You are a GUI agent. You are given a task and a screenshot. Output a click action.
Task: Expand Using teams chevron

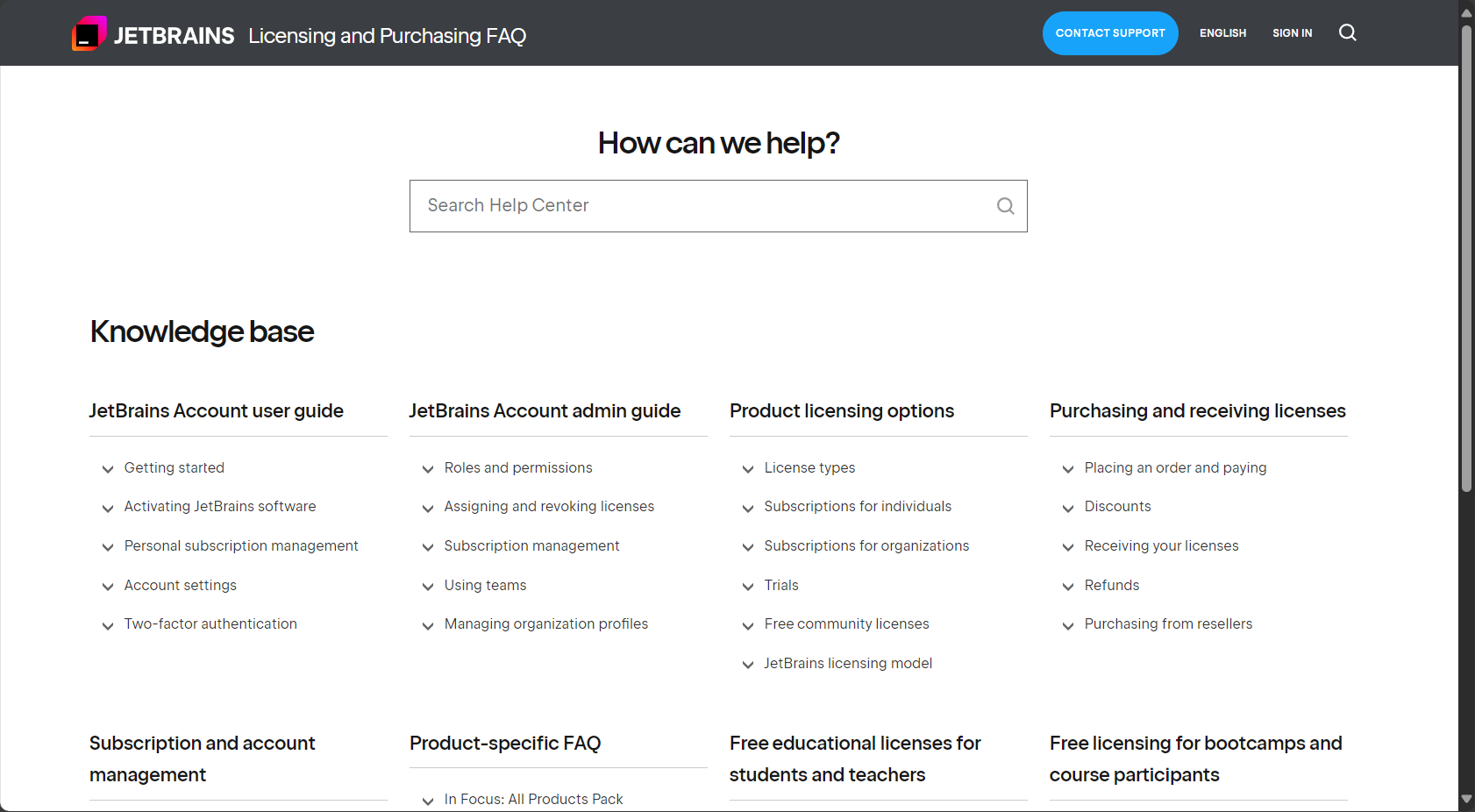(x=428, y=587)
